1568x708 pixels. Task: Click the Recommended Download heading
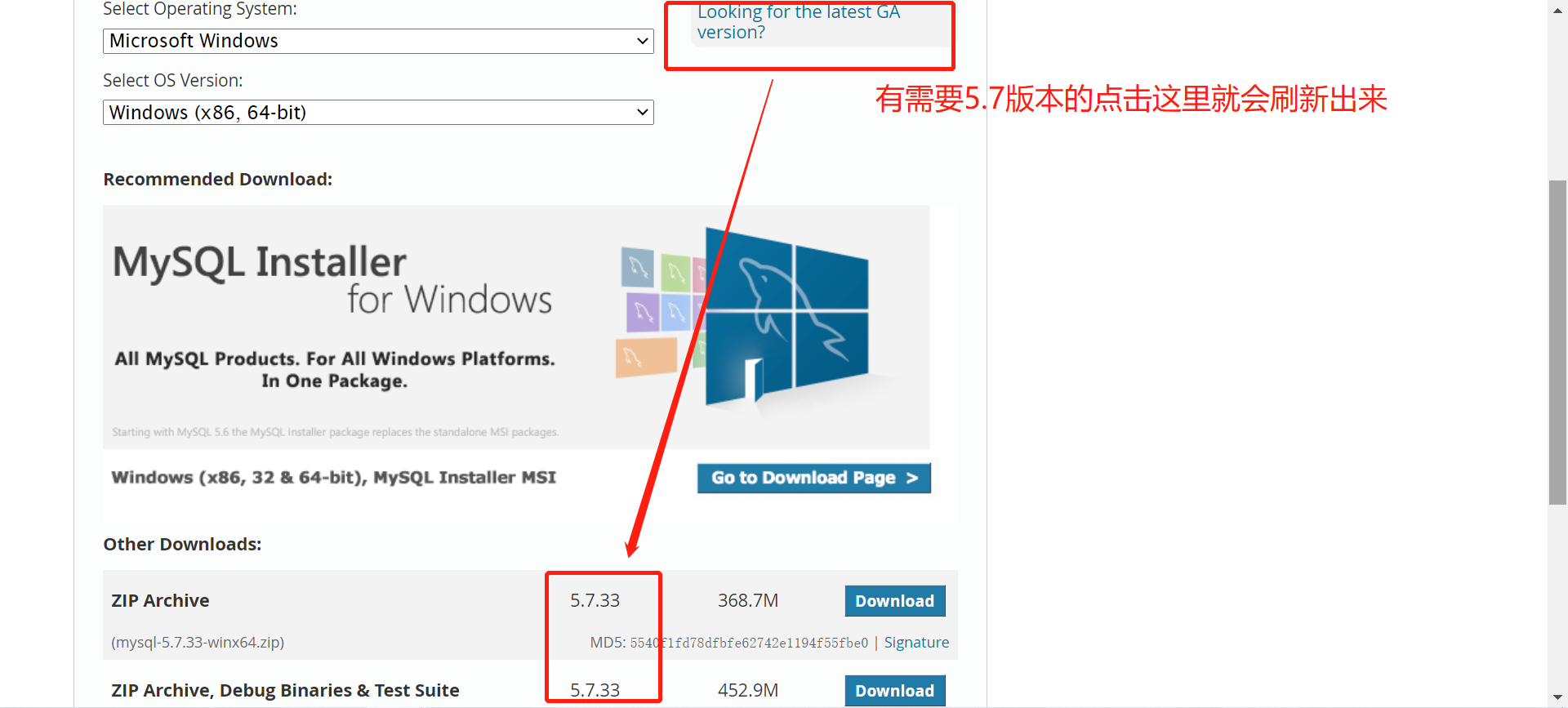click(x=218, y=180)
